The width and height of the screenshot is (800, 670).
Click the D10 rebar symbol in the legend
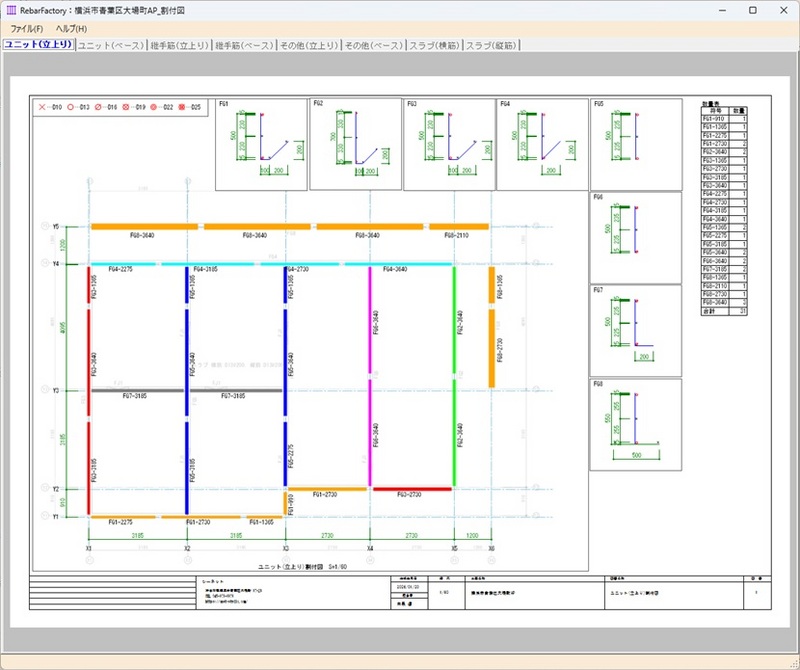pyautogui.click(x=43, y=106)
